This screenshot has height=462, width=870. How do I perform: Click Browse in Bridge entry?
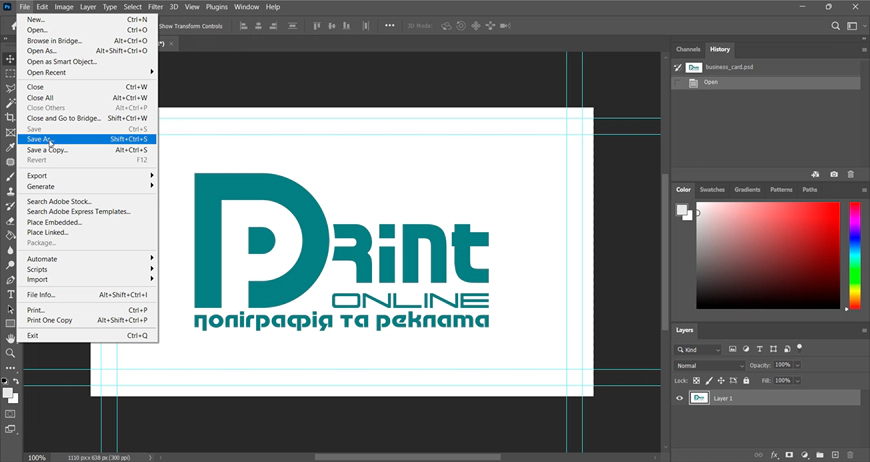[x=87, y=40]
